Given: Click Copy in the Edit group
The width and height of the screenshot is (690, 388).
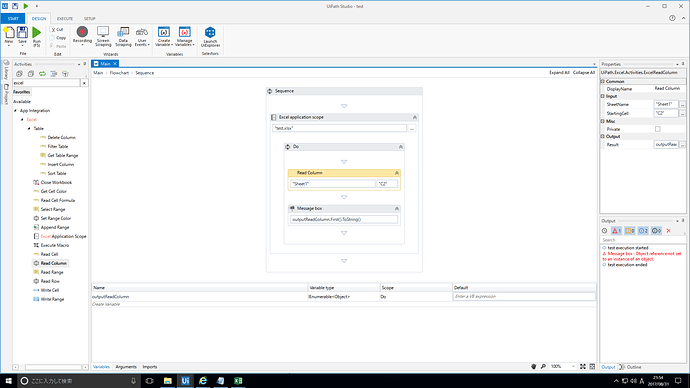Looking at the screenshot, I should [58, 38].
